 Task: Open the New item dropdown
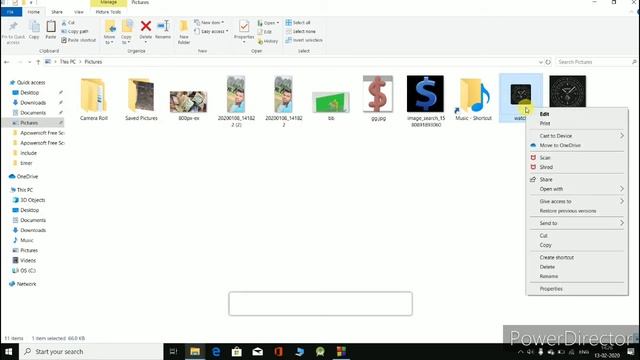point(209,22)
